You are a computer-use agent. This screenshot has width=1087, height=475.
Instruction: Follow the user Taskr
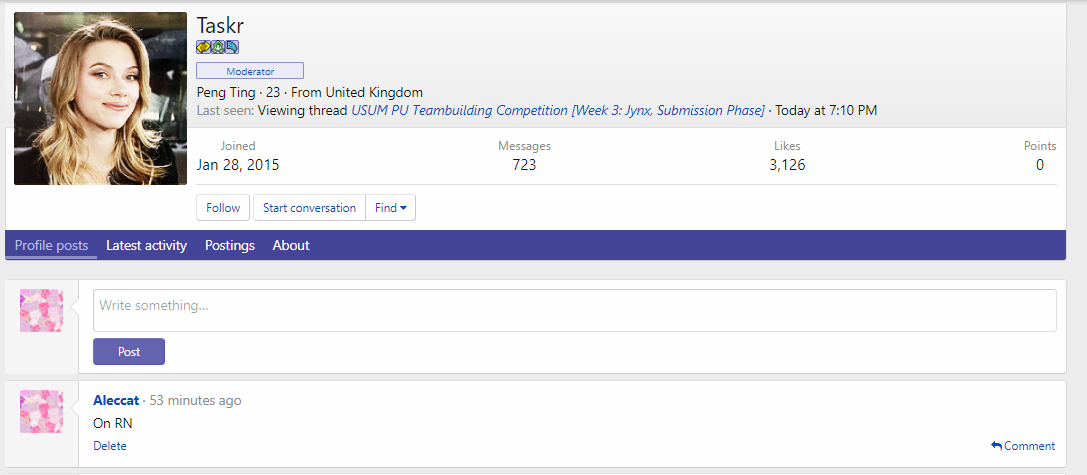223,208
